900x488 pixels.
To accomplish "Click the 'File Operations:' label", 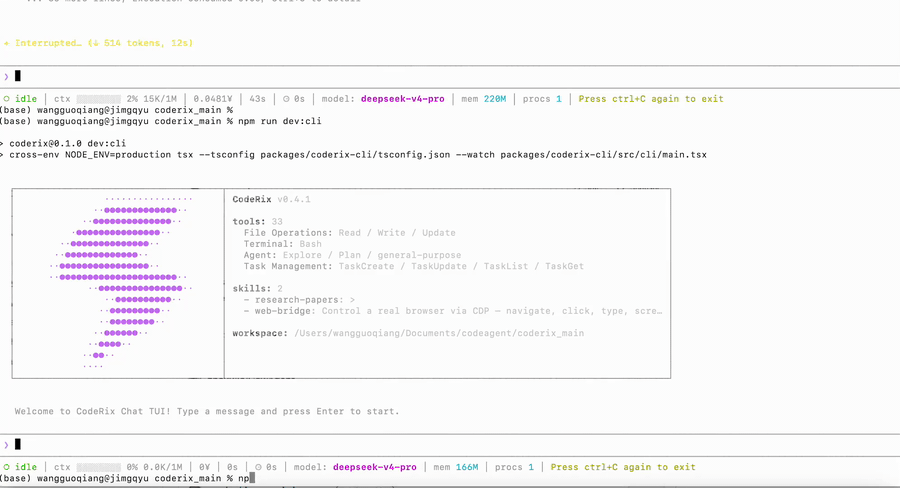I will point(288,233).
